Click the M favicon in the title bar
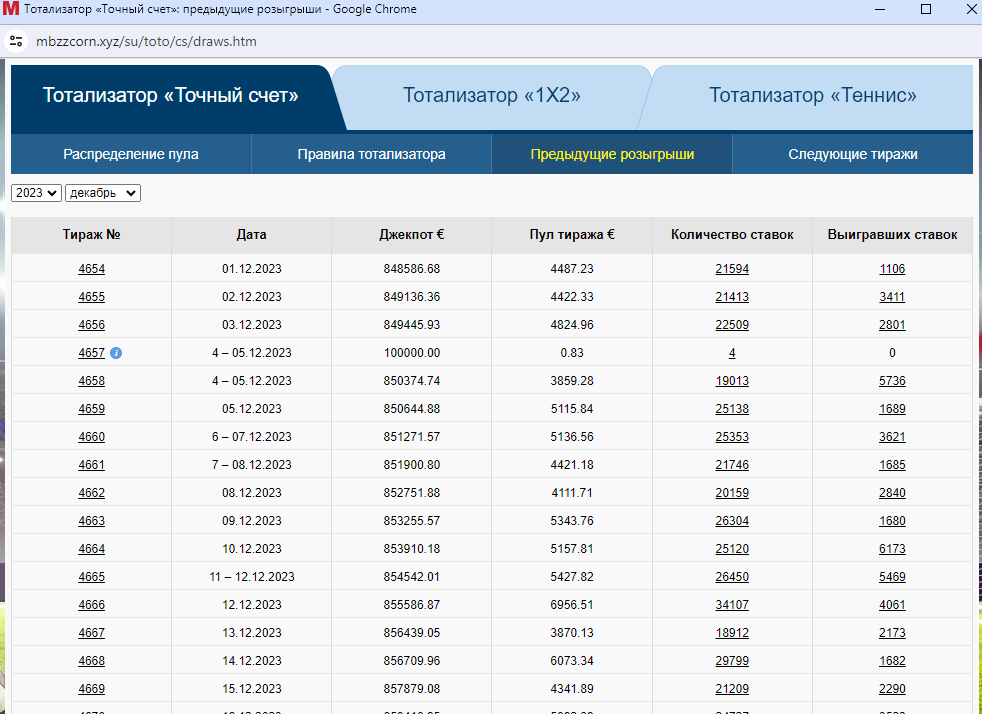This screenshot has width=982, height=714. tap(11, 9)
